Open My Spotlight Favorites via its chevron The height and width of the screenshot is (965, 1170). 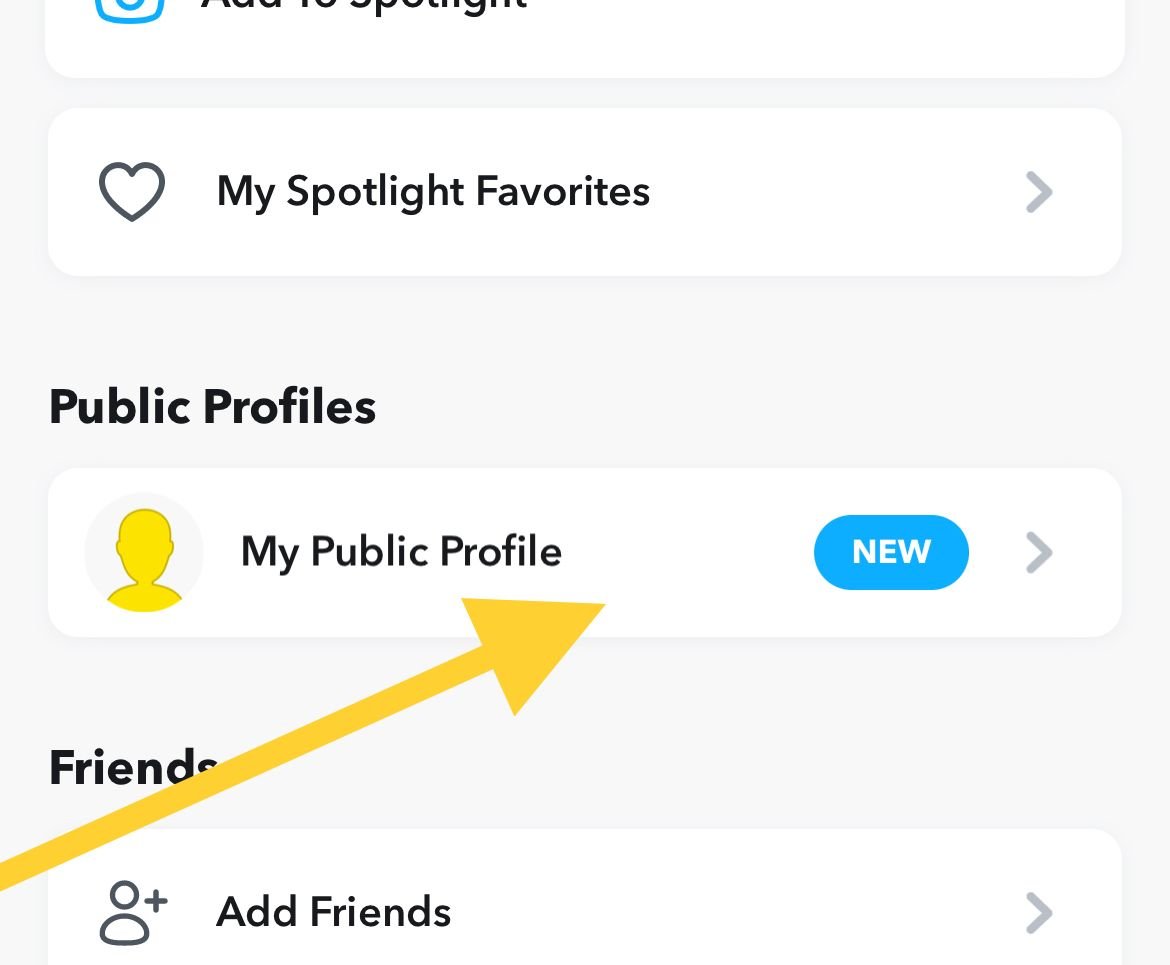pos(1039,192)
